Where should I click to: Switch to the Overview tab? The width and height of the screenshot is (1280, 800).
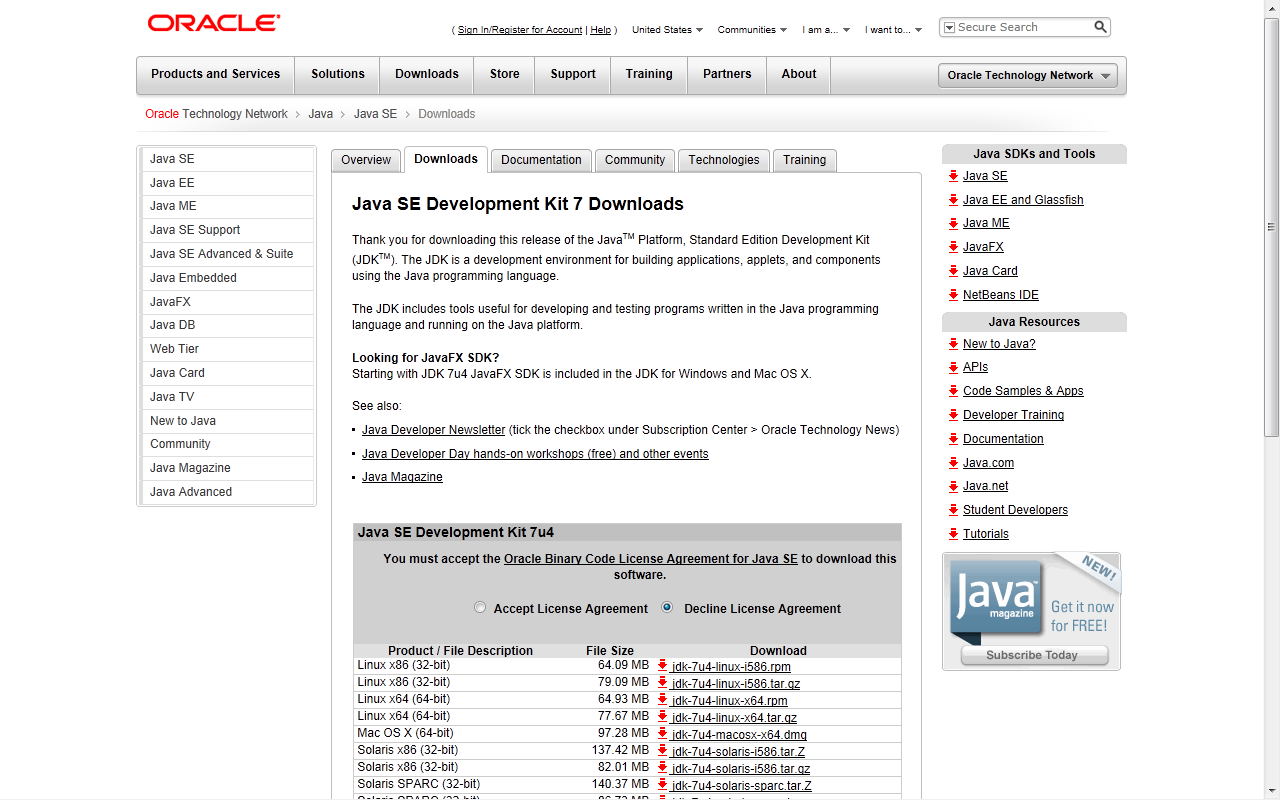point(366,160)
